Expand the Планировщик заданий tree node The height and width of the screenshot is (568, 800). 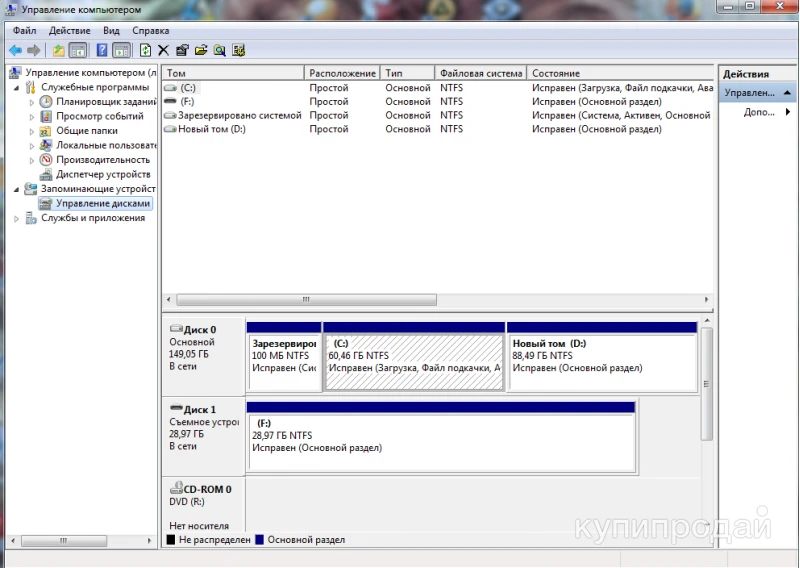click(32, 102)
